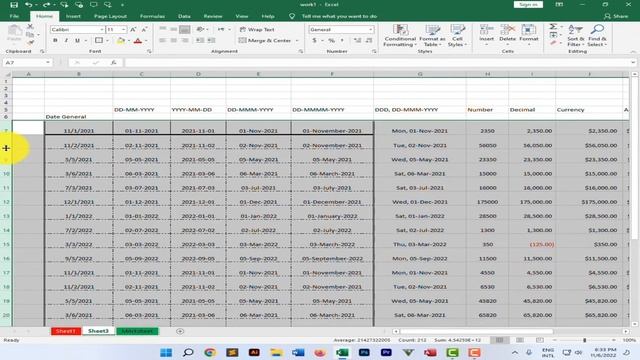Switch to Page Layout view in status bar
640x360 pixels.
coord(520,340)
